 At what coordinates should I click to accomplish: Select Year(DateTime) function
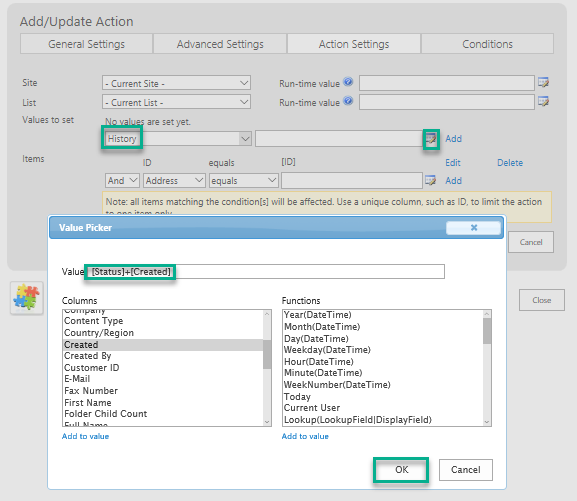(383, 315)
